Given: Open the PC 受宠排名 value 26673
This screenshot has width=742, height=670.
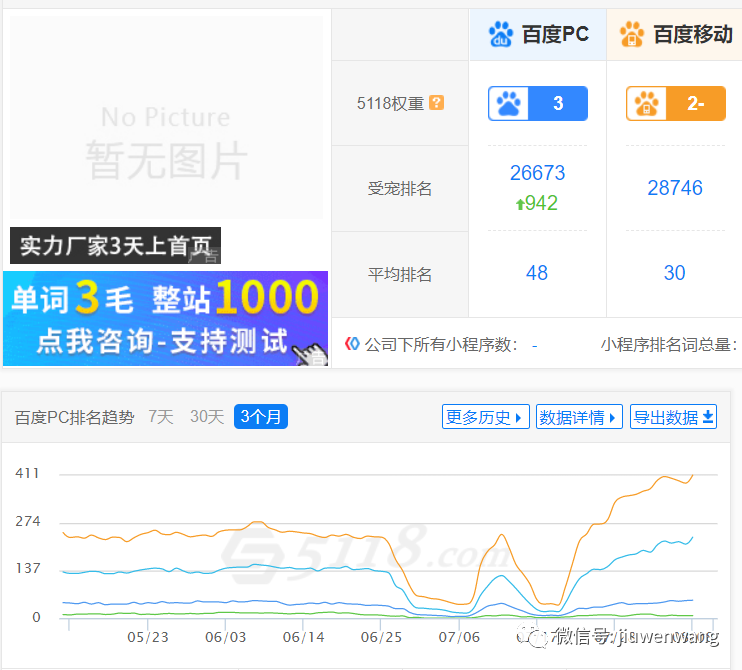Looking at the screenshot, I should pyautogui.click(x=538, y=173).
